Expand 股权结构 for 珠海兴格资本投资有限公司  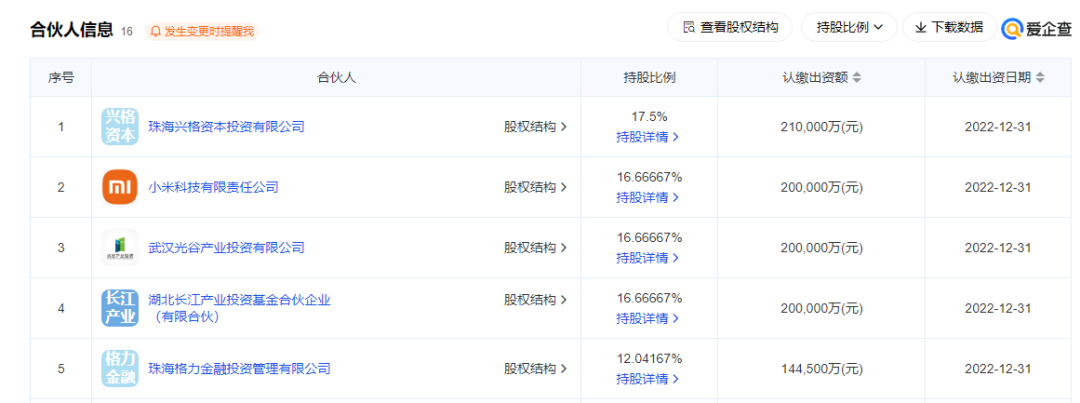[535, 127]
